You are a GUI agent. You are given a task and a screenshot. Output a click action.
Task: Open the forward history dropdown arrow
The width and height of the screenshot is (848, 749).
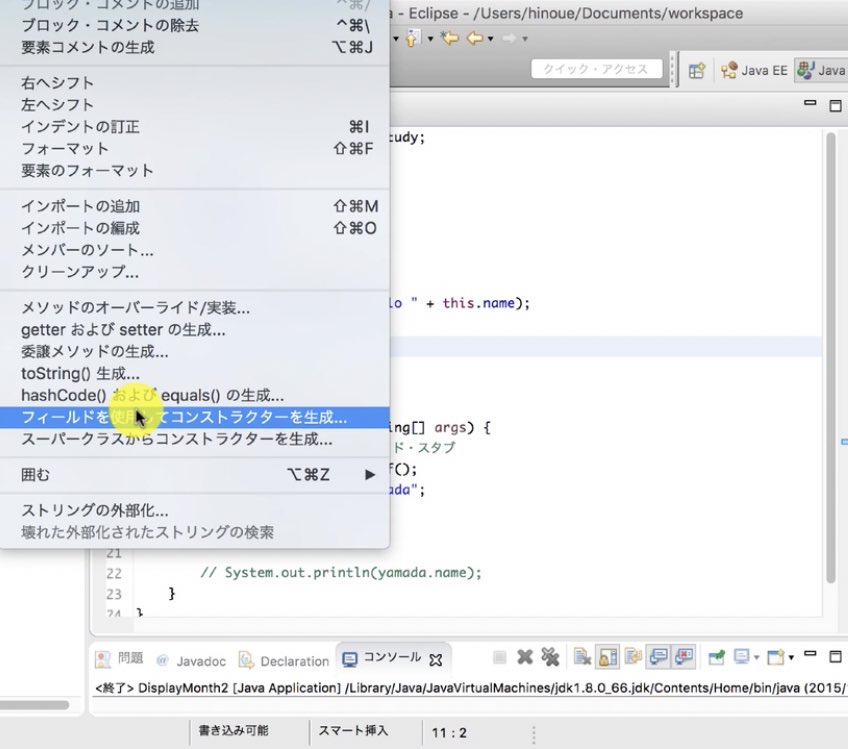[x=525, y=39]
